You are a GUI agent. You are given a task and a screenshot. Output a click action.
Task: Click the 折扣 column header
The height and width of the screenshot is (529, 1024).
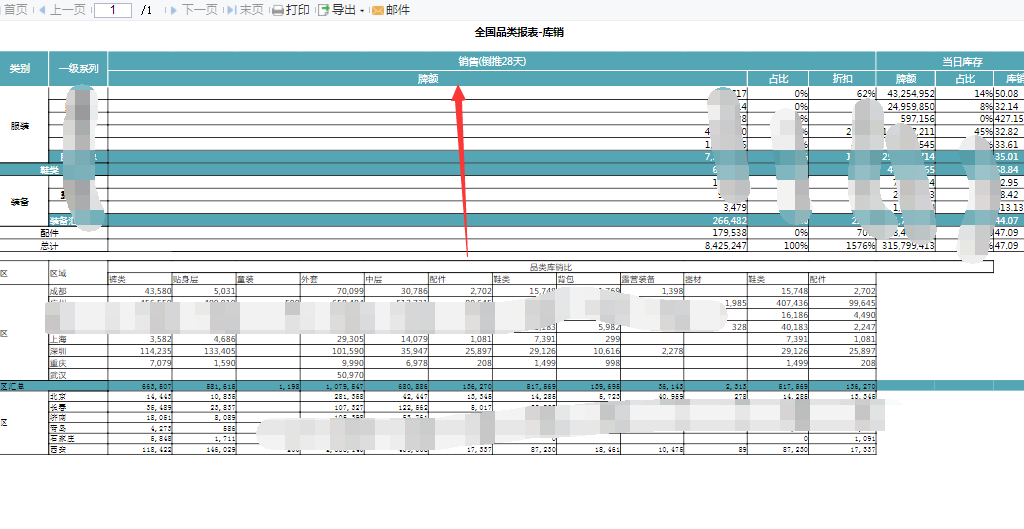pyautogui.click(x=843, y=78)
